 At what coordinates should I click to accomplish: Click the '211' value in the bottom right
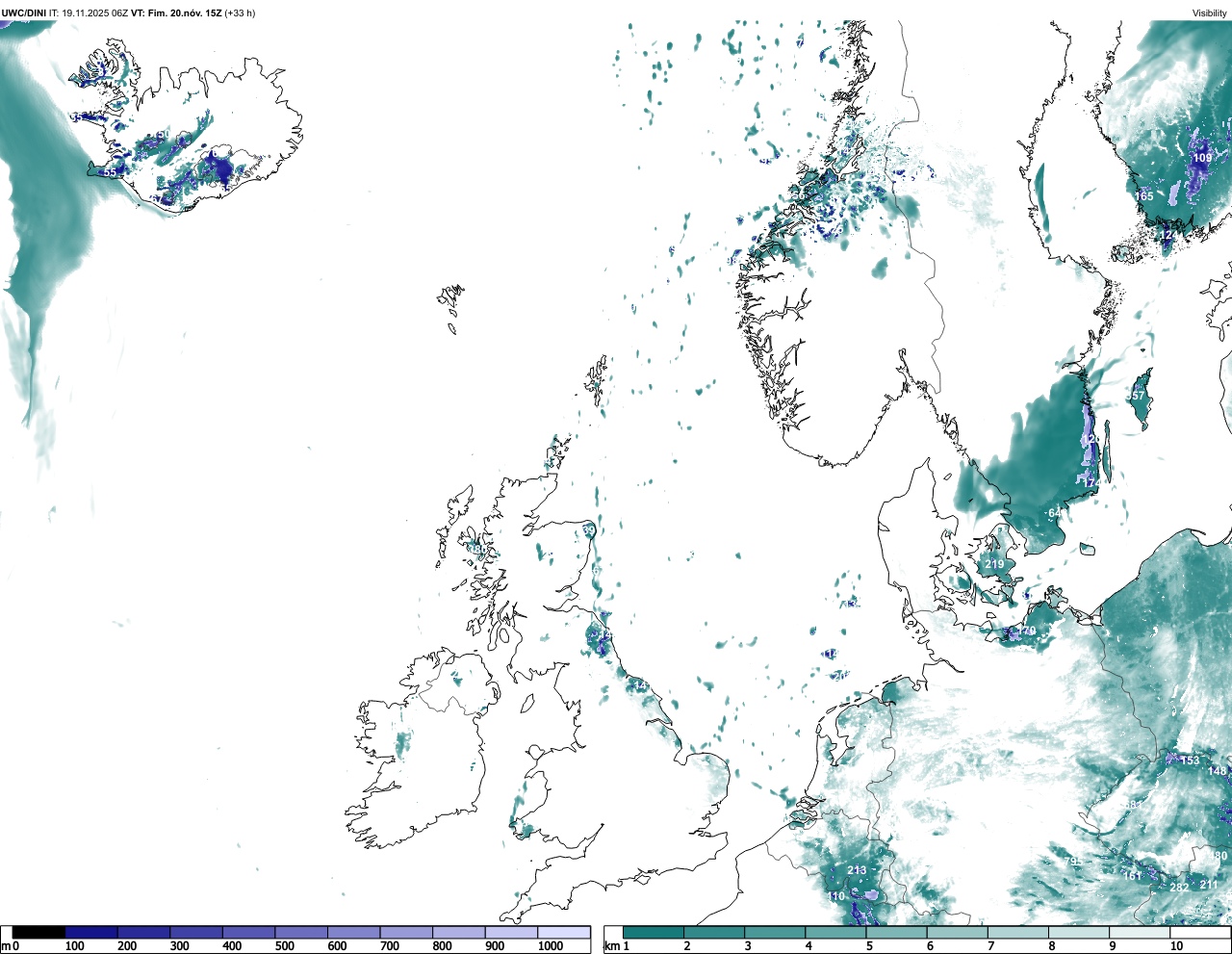(x=1209, y=885)
